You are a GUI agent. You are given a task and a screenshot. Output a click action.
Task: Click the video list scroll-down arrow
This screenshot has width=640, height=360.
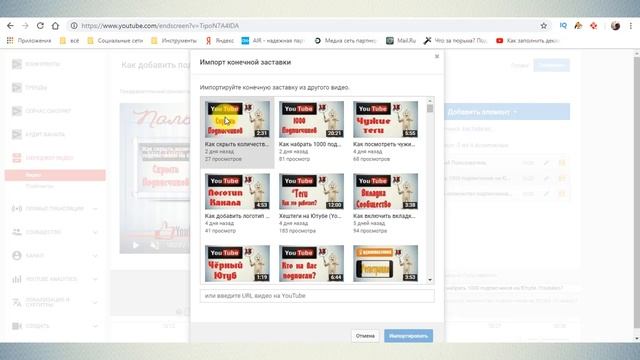[x=430, y=280]
